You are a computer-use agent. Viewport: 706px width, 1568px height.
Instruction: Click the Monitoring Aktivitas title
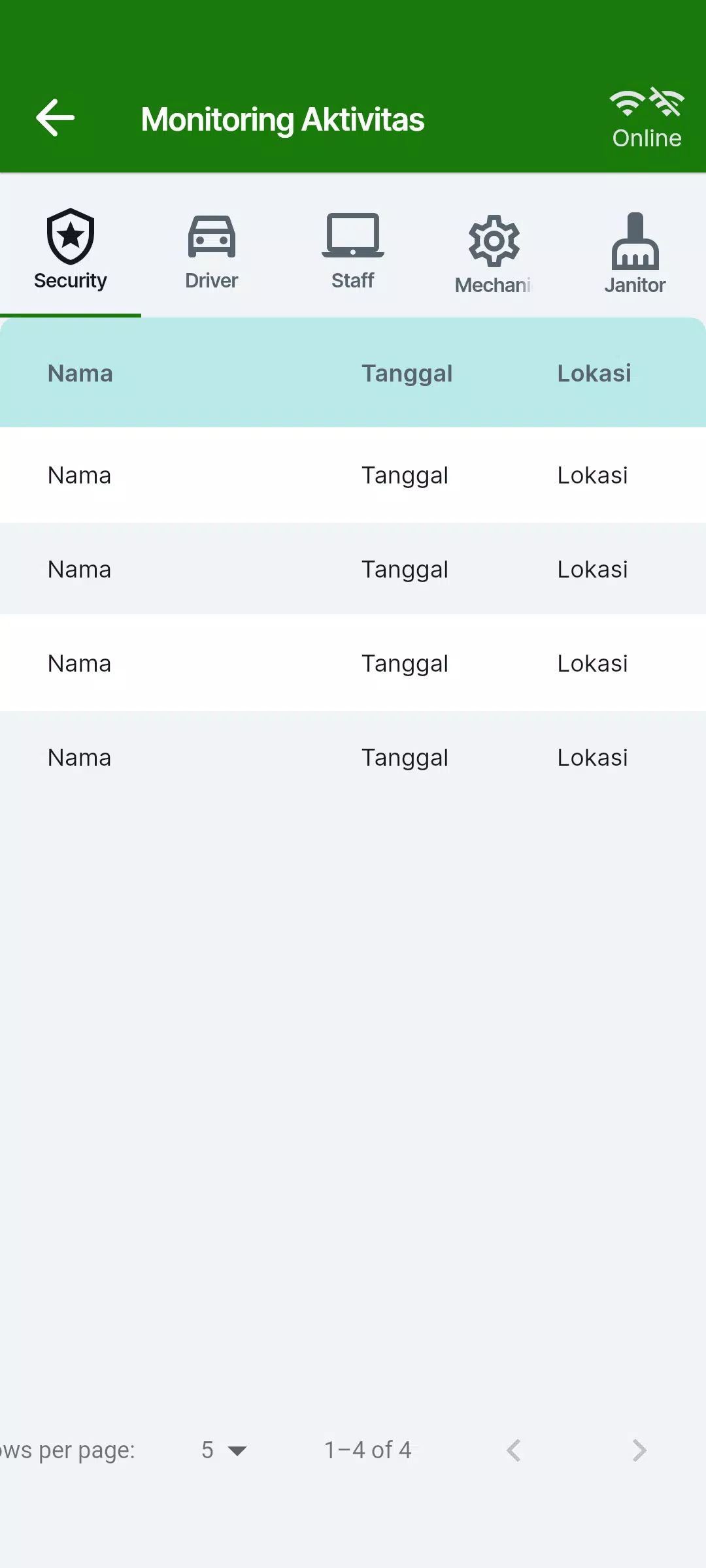(282, 120)
